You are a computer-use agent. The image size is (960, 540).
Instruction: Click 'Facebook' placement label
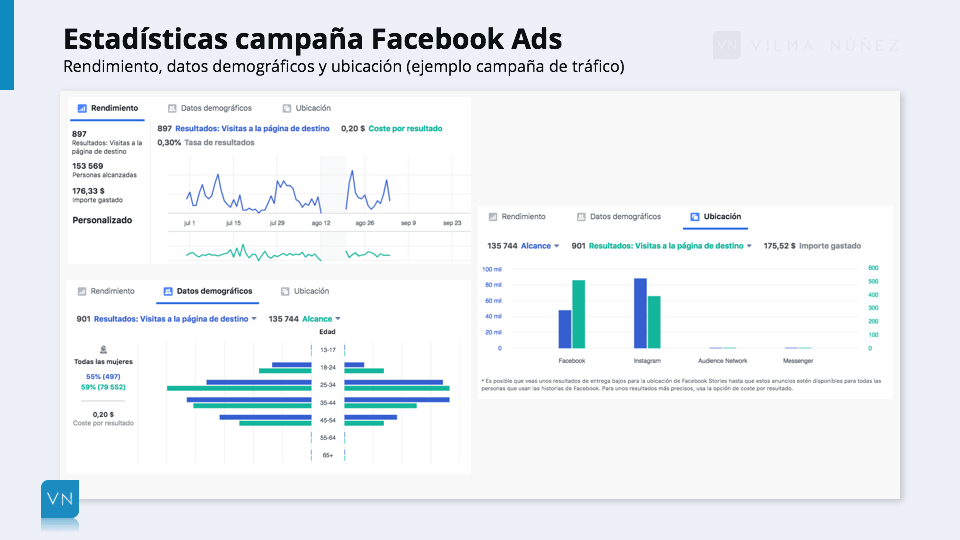point(572,361)
